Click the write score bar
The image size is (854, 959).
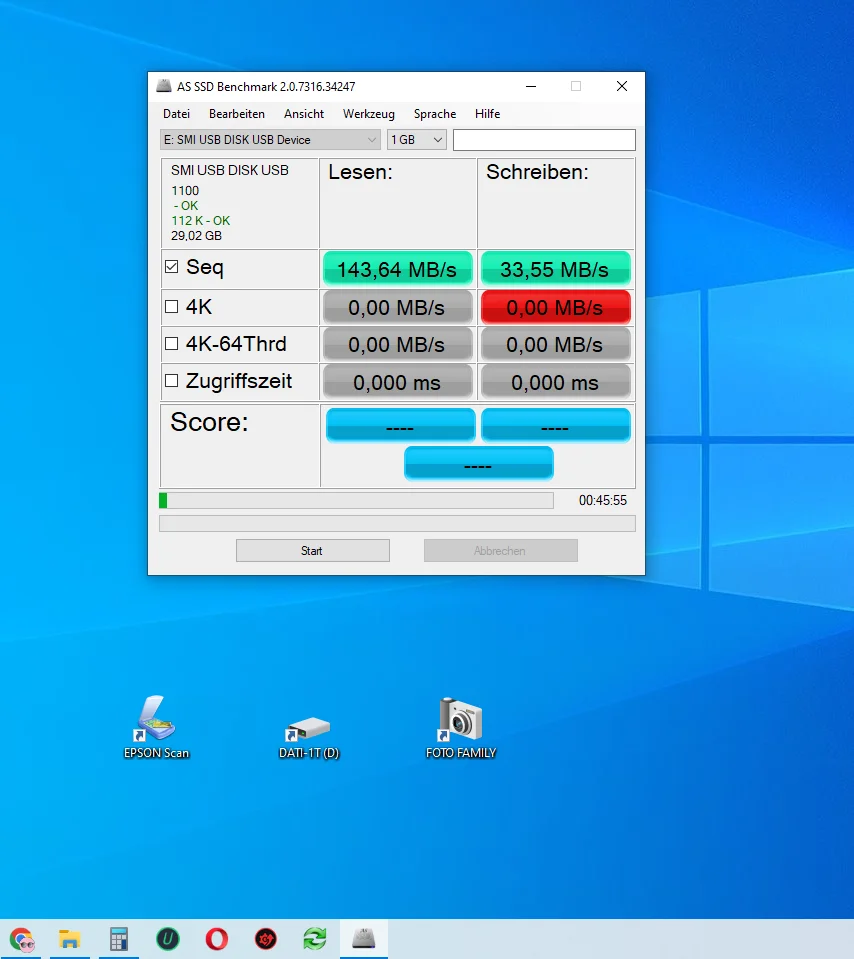555,425
